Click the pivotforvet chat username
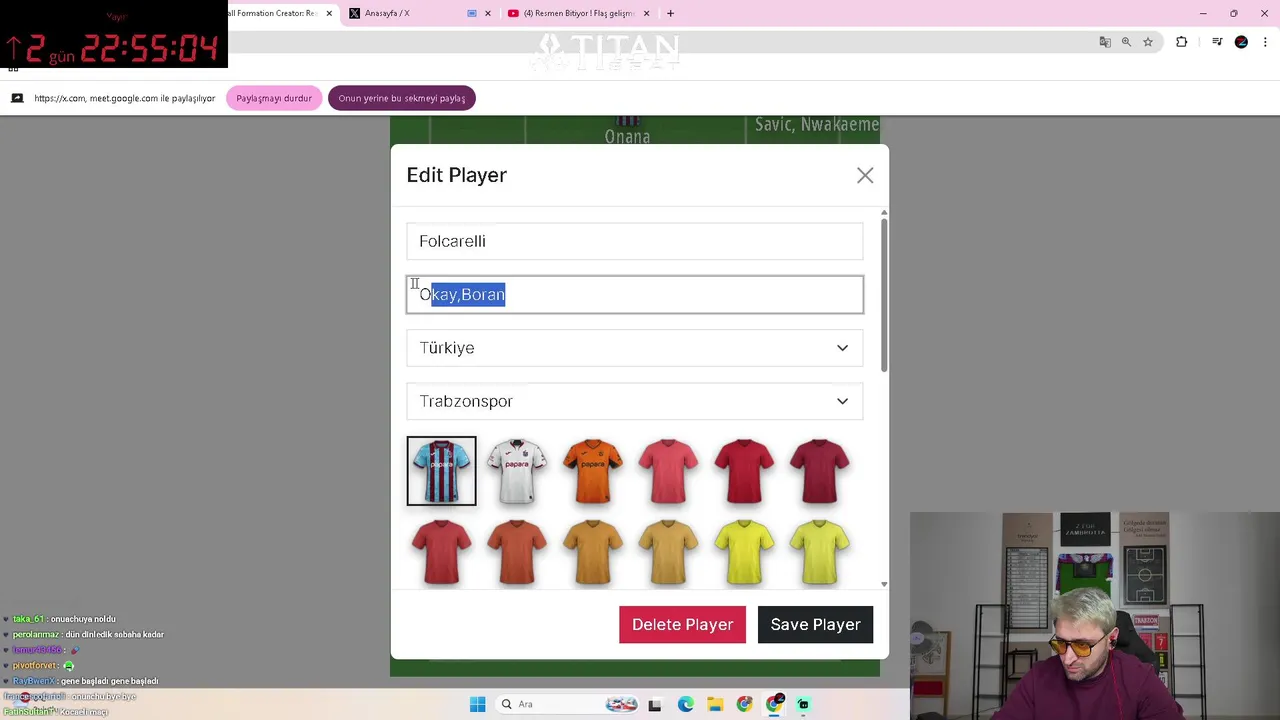 [x=34, y=665]
